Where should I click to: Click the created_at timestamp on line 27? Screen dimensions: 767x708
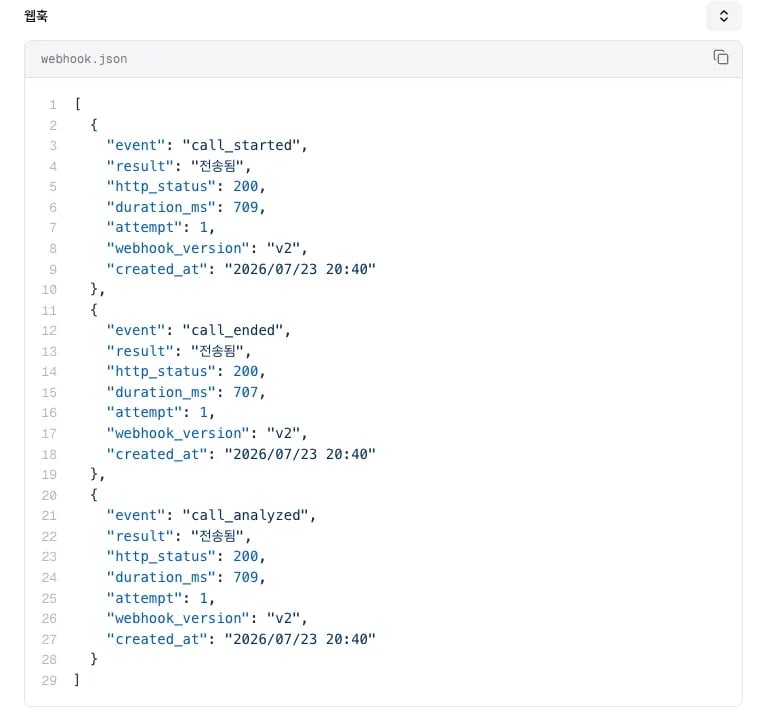(x=300, y=639)
